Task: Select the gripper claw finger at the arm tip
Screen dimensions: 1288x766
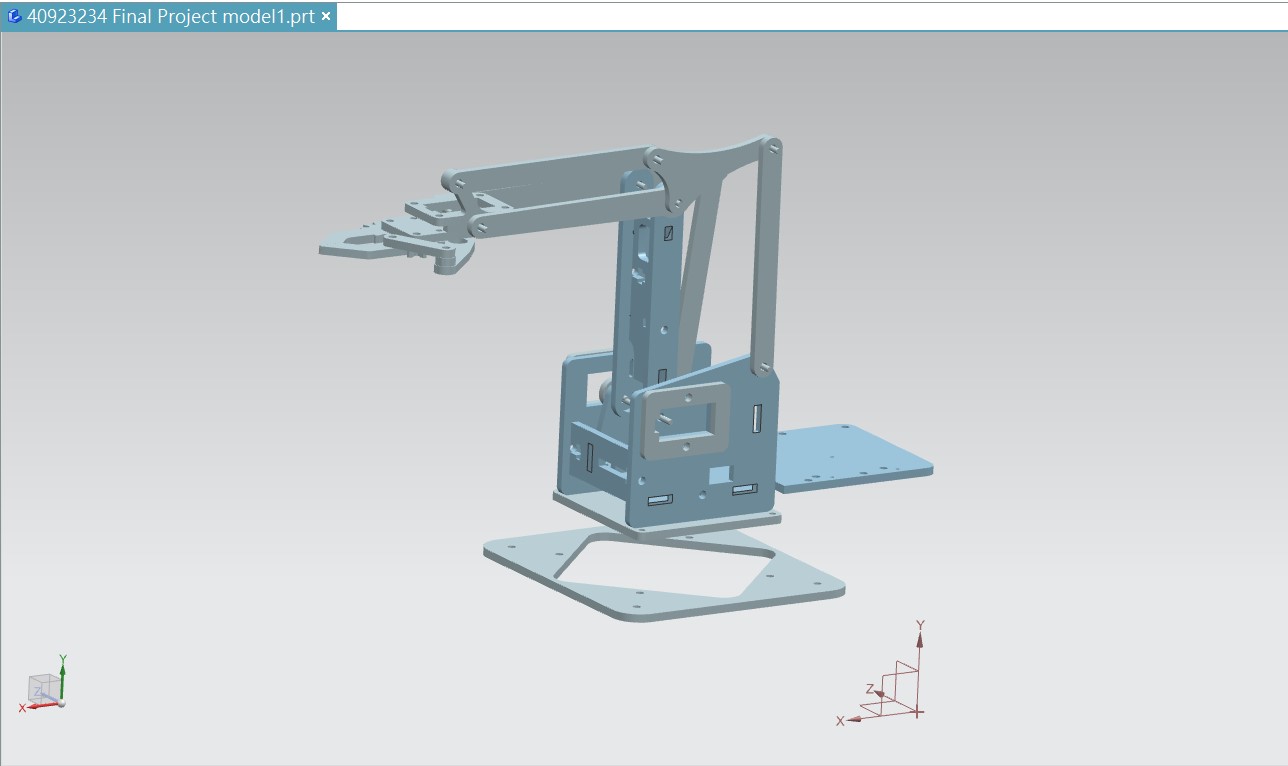Action: [x=355, y=244]
